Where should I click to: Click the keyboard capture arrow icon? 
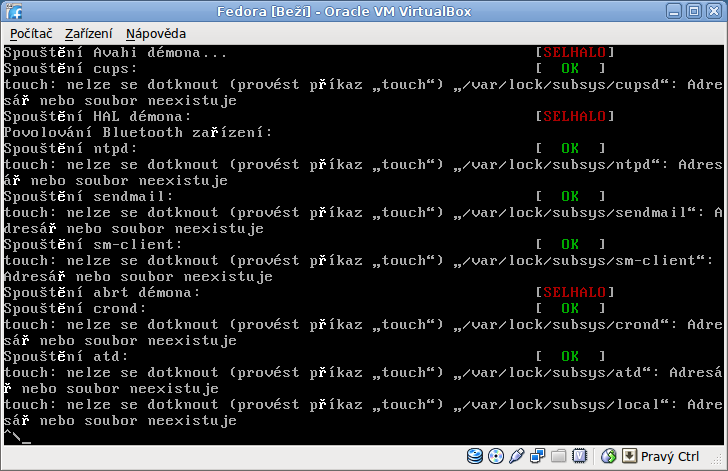coord(629,456)
